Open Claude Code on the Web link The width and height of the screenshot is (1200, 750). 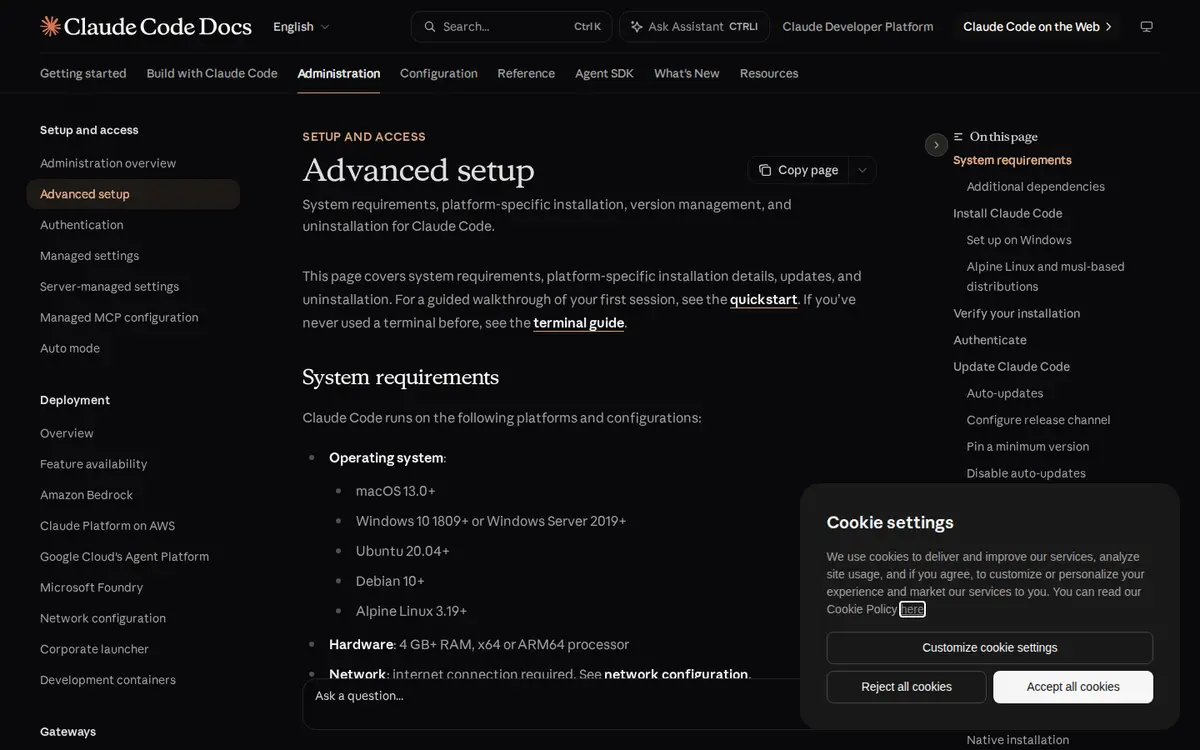click(x=1038, y=27)
